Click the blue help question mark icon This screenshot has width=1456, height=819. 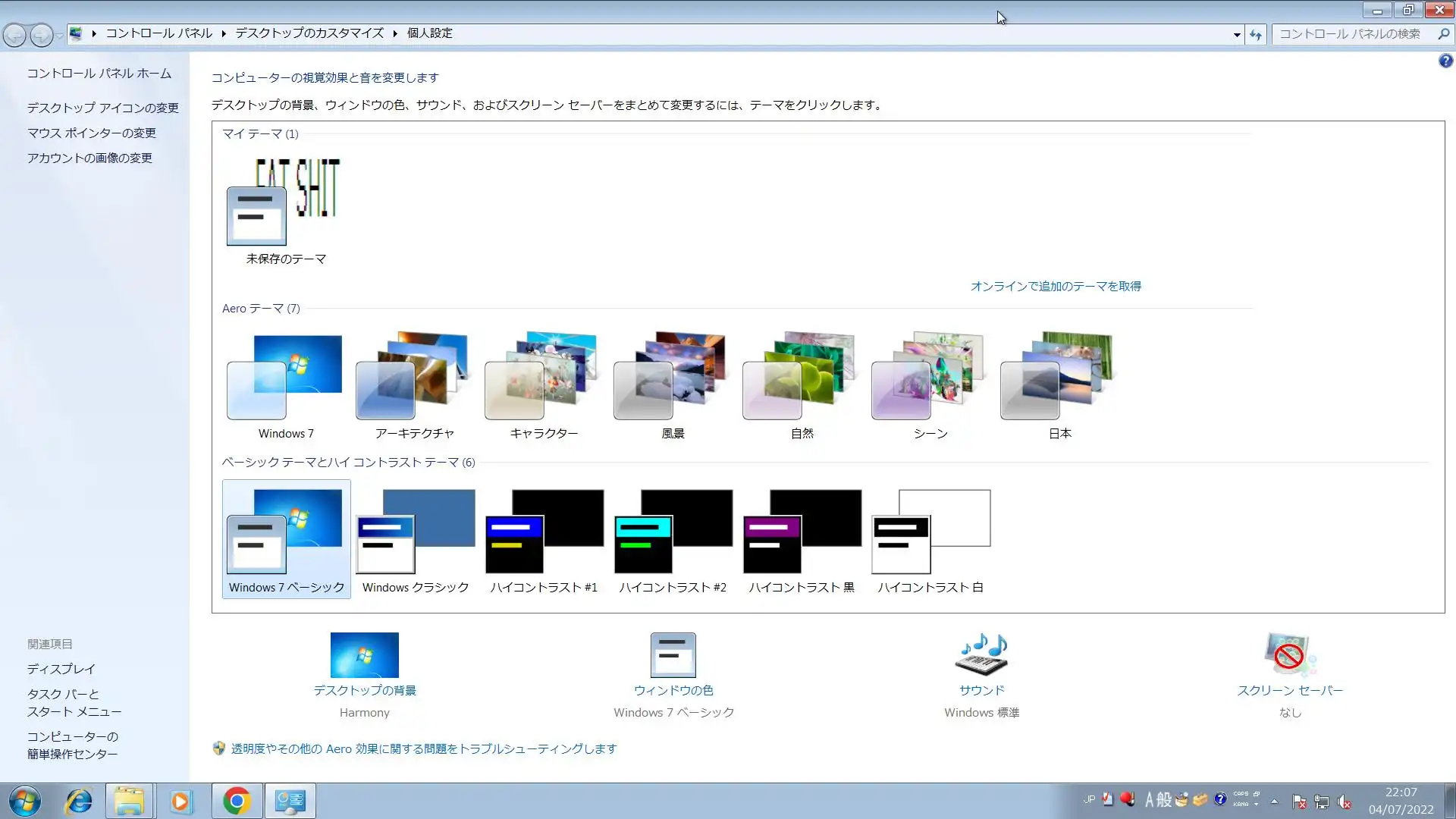coord(1445,61)
